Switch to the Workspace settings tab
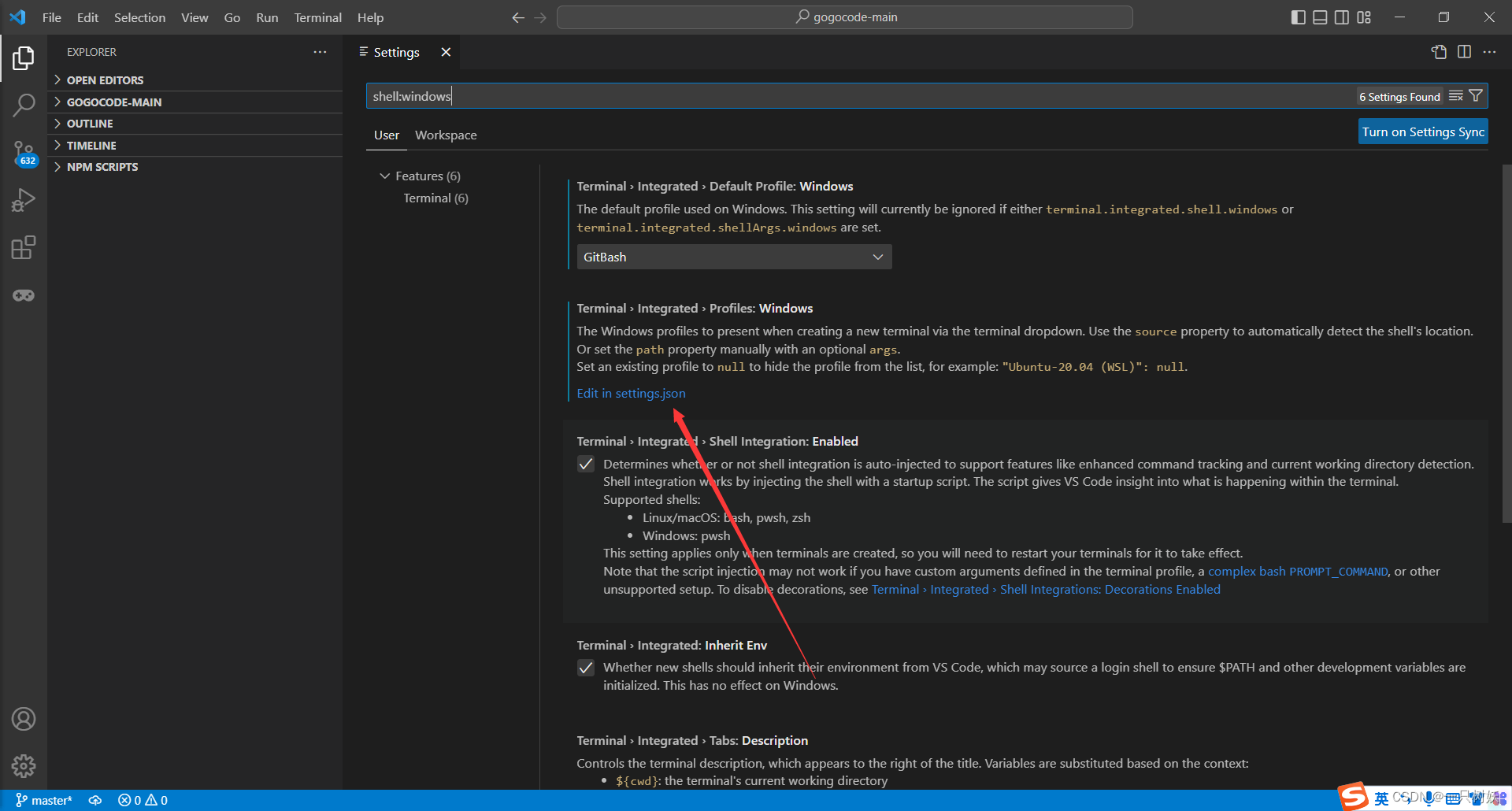 click(x=445, y=135)
